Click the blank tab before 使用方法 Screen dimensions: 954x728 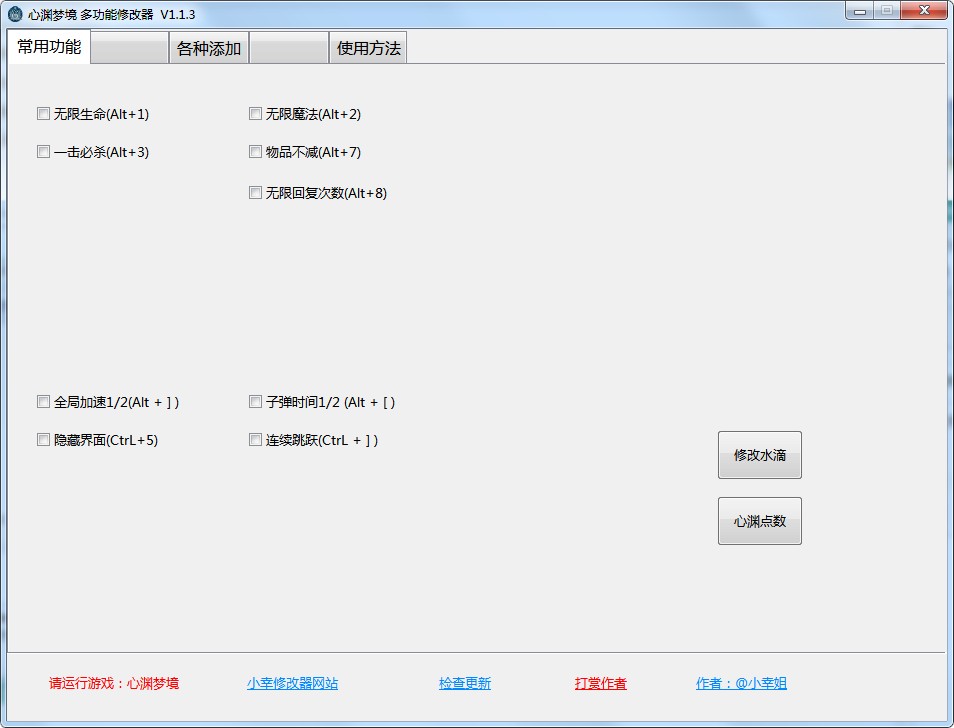(x=289, y=48)
